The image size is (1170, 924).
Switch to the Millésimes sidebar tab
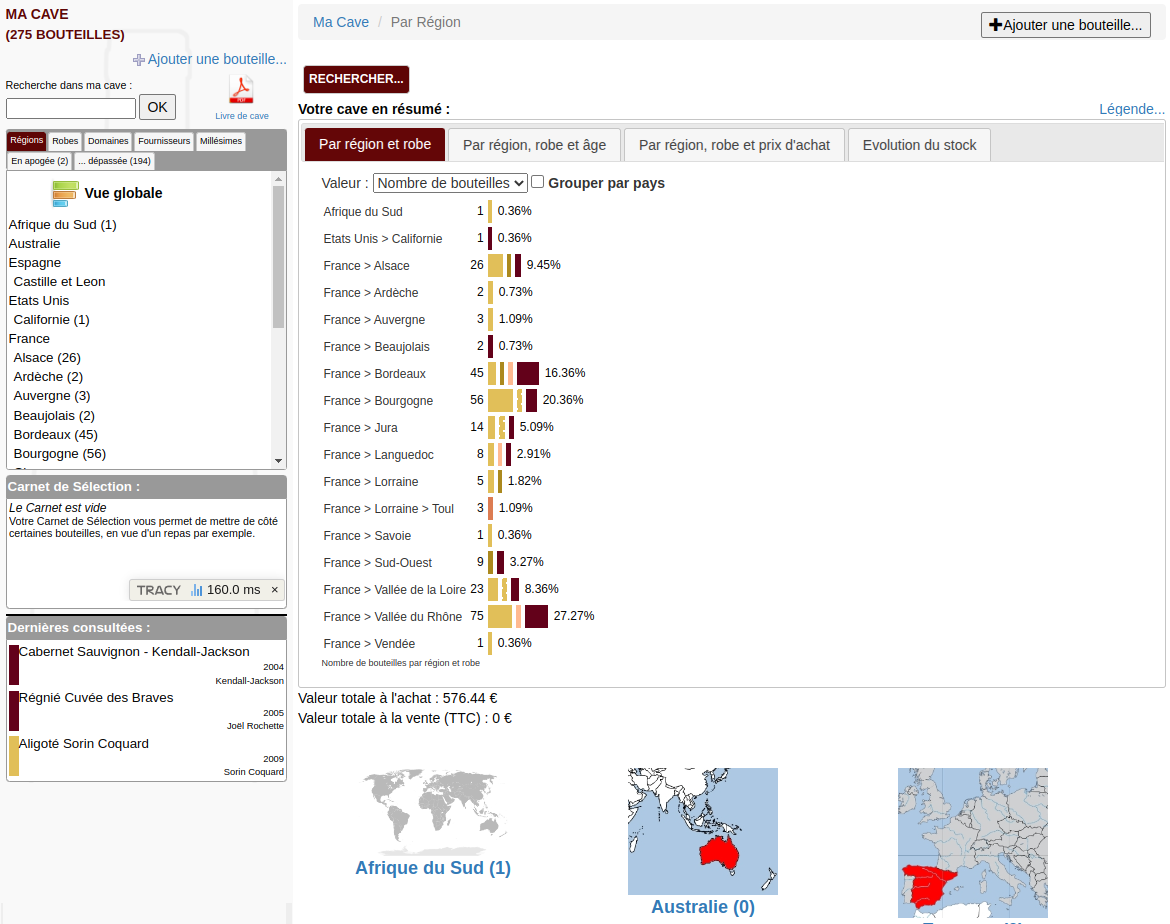(220, 141)
